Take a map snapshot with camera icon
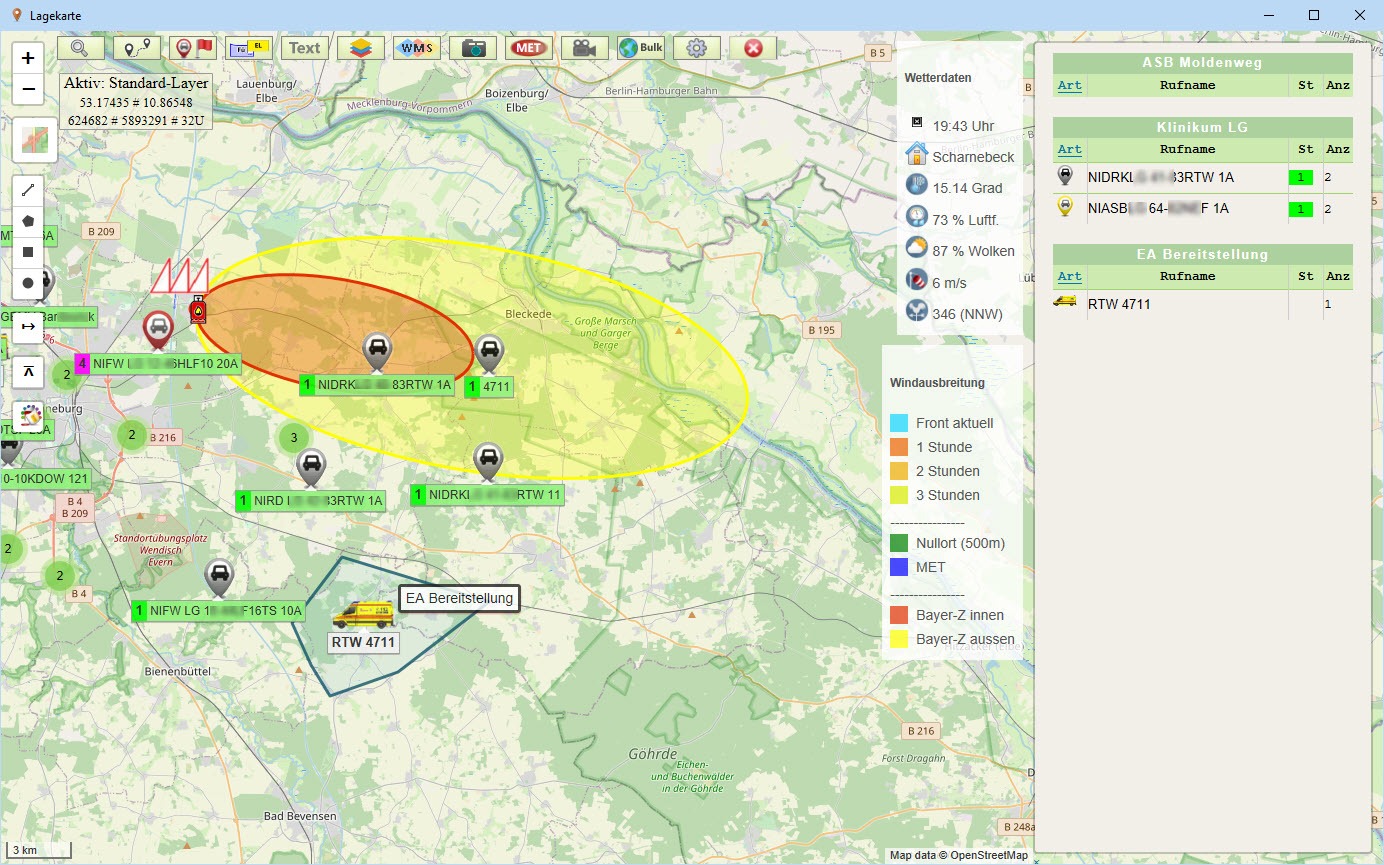Screen dimensions: 1384x865 point(473,48)
